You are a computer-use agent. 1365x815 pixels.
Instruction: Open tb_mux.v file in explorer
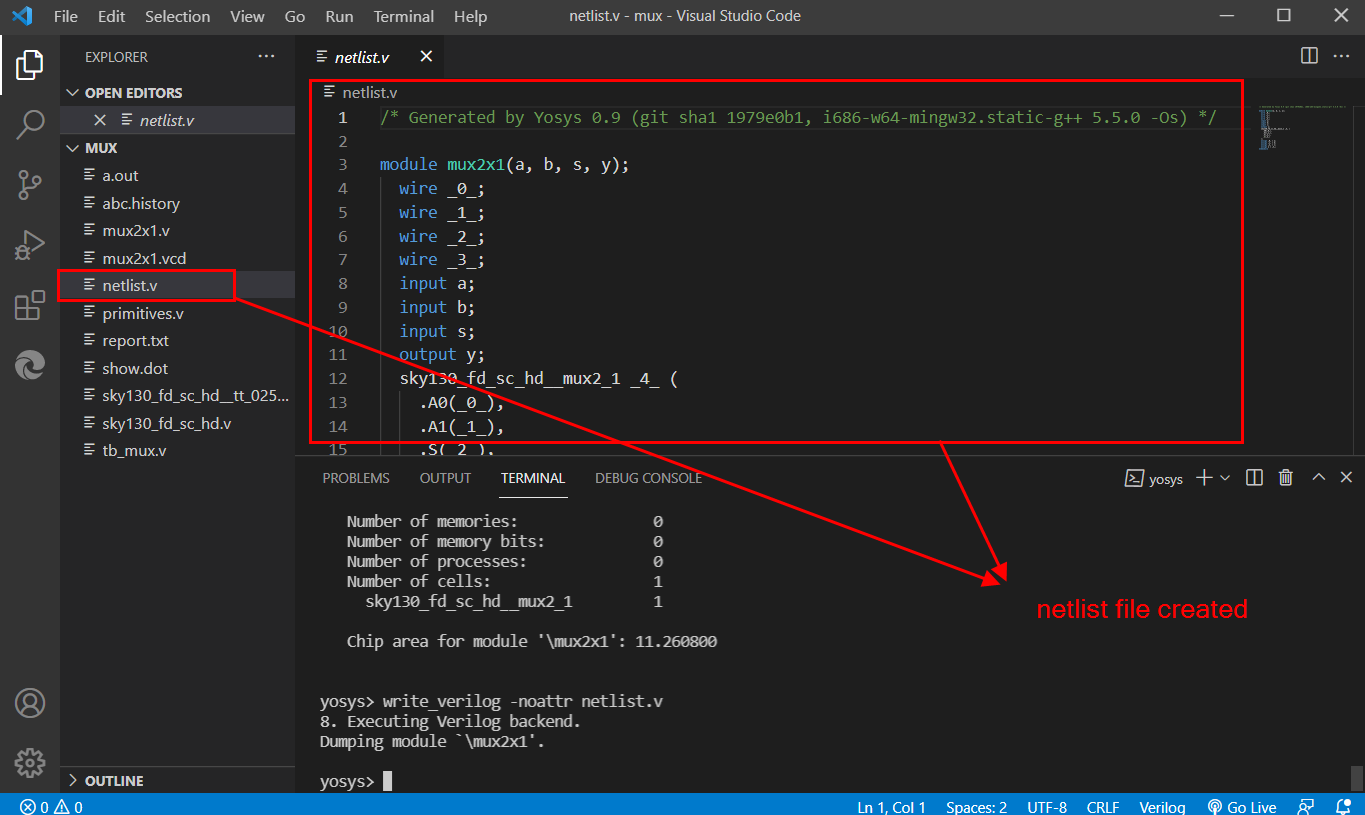click(x=177, y=450)
